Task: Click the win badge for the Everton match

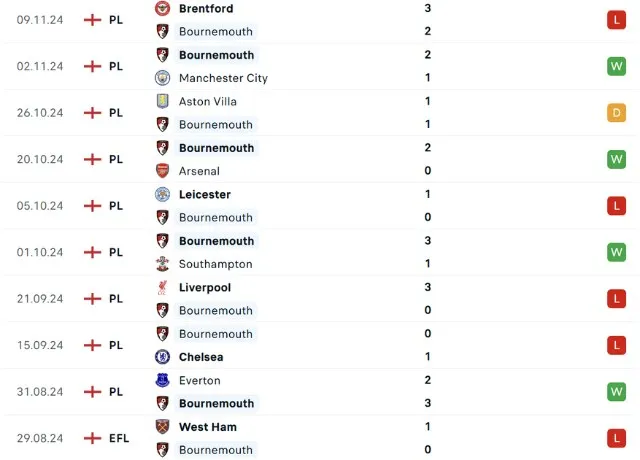Action: coord(615,392)
